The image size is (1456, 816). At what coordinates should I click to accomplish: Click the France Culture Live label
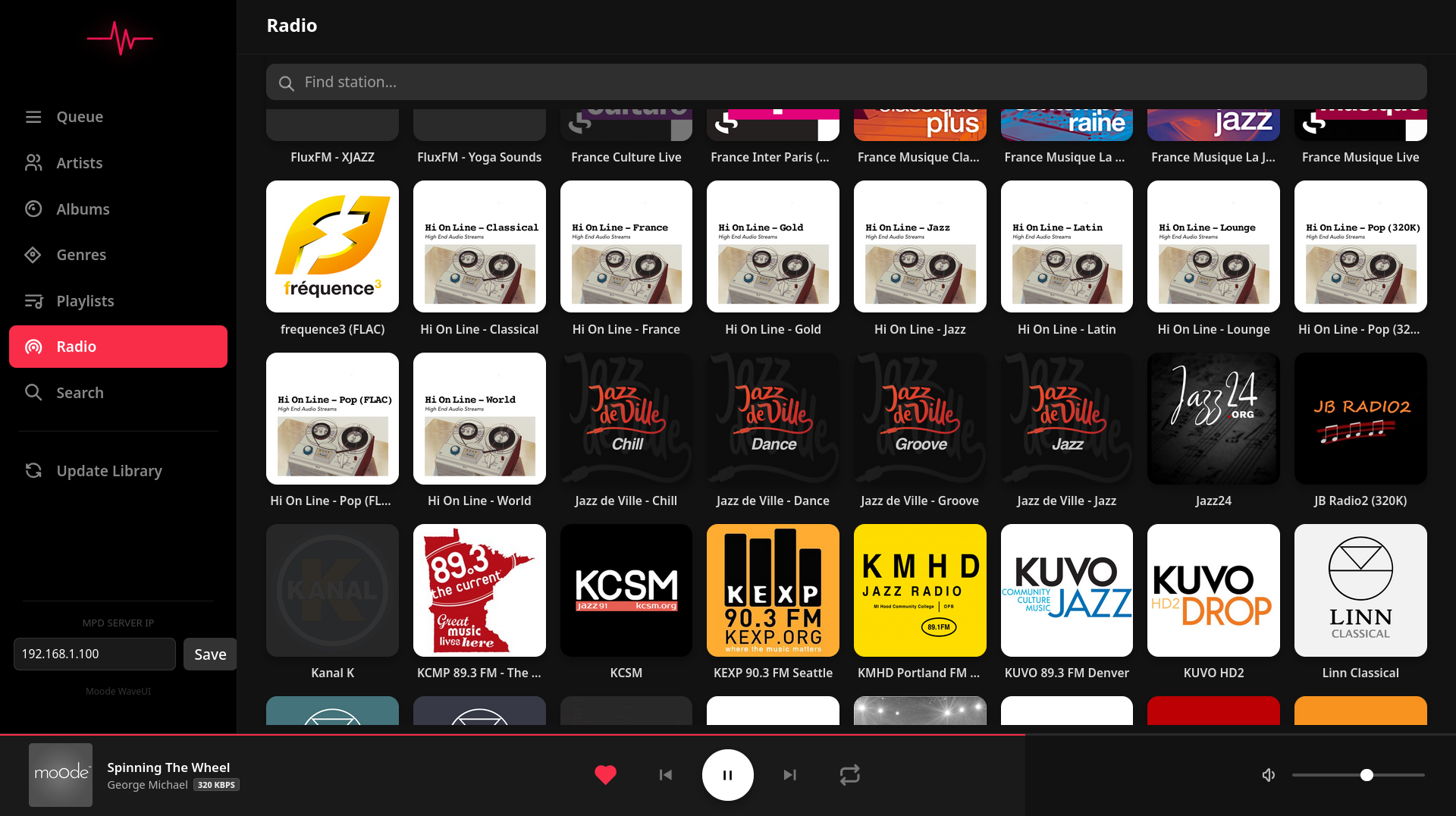[626, 157]
